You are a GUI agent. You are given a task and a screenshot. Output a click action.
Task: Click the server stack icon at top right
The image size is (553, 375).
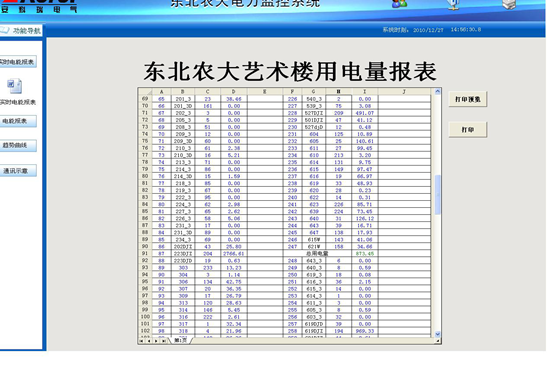tap(509, 4)
